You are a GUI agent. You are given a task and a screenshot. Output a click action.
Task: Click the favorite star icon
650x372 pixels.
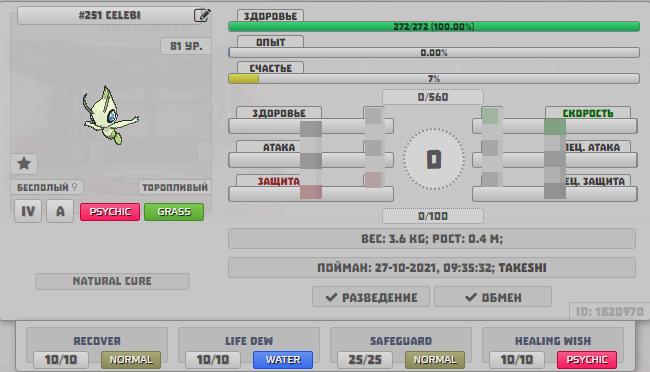pyautogui.click(x=24, y=163)
